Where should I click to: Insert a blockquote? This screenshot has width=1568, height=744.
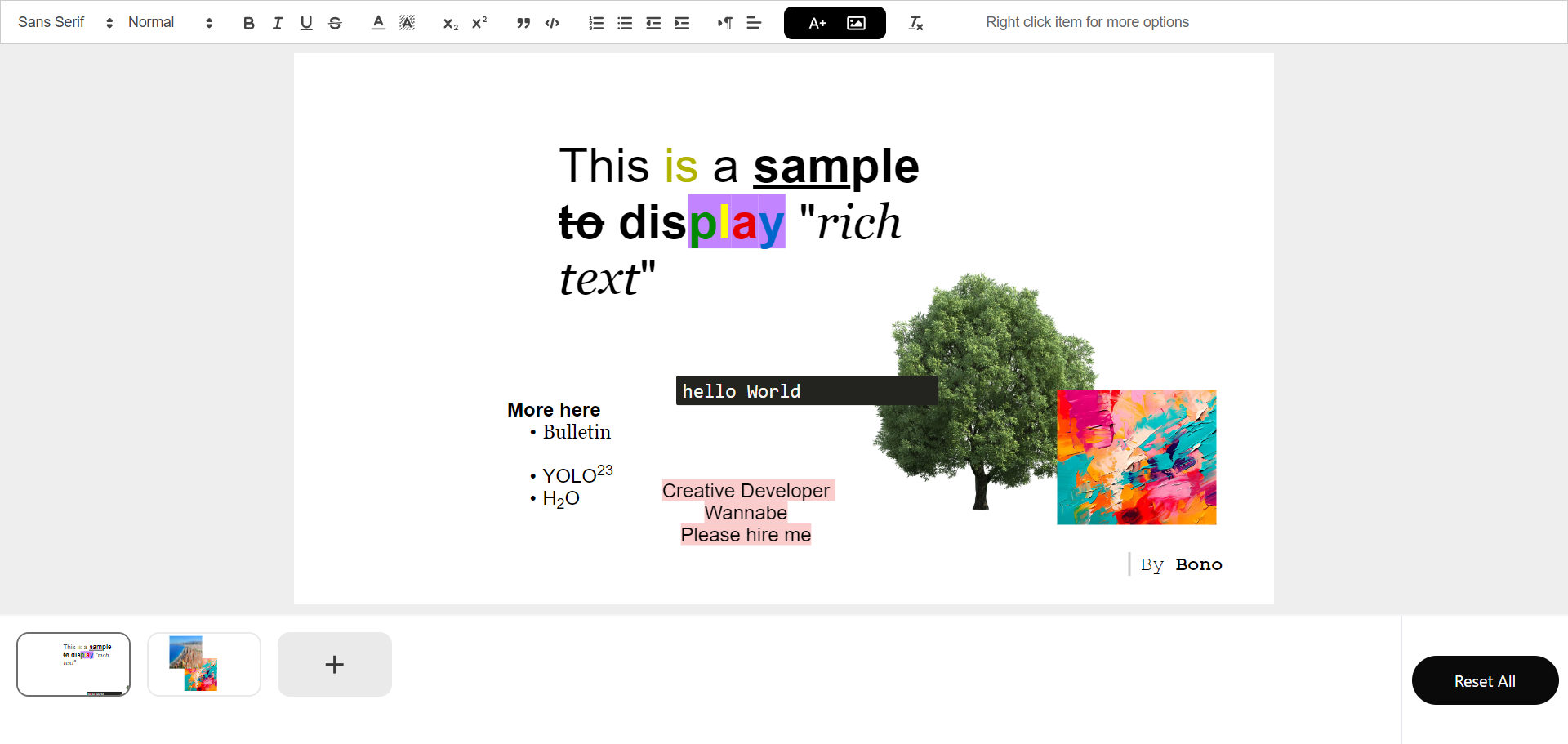click(523, 23)
